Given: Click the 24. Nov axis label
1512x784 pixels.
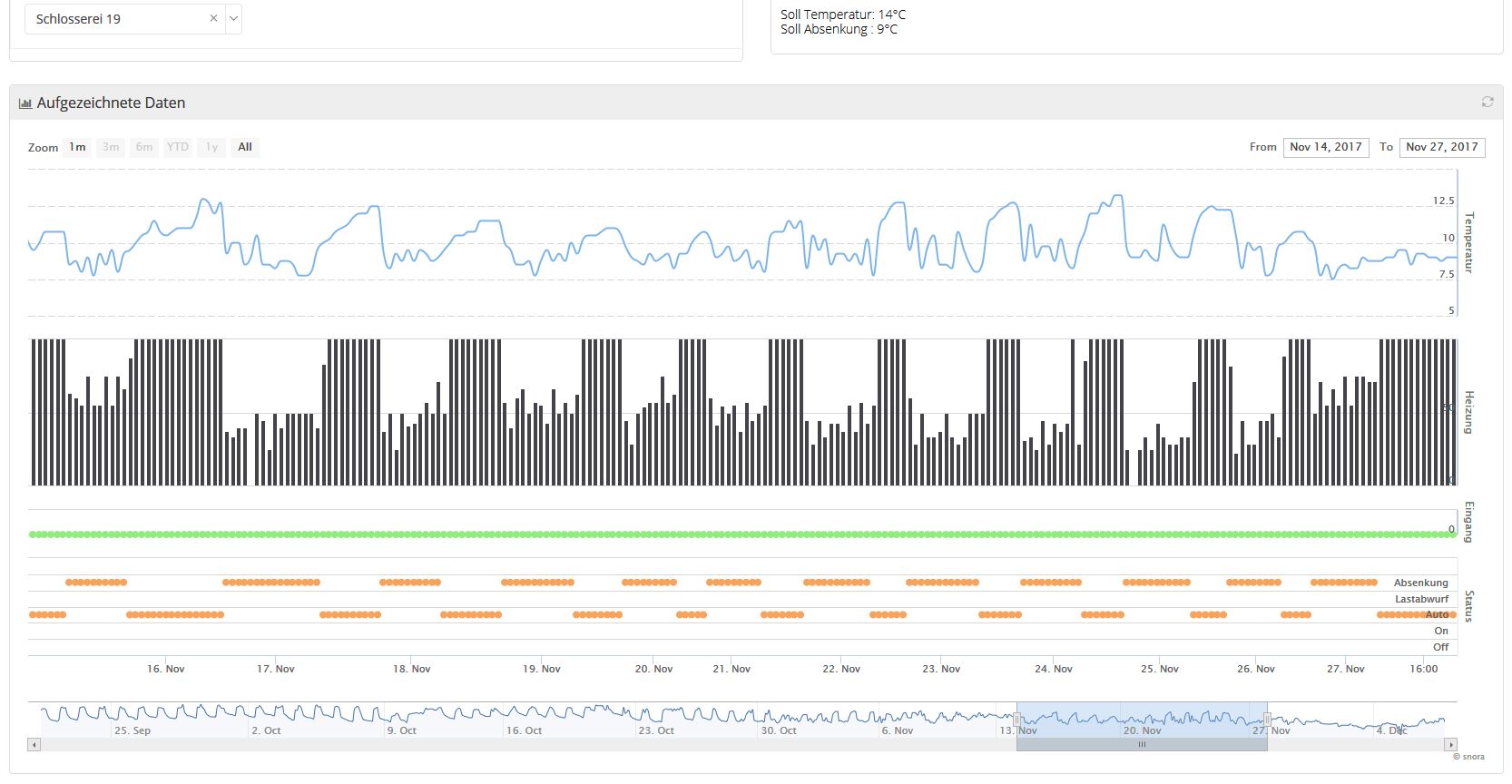Looking at the screenshot, I should [x=1054, y=669].
